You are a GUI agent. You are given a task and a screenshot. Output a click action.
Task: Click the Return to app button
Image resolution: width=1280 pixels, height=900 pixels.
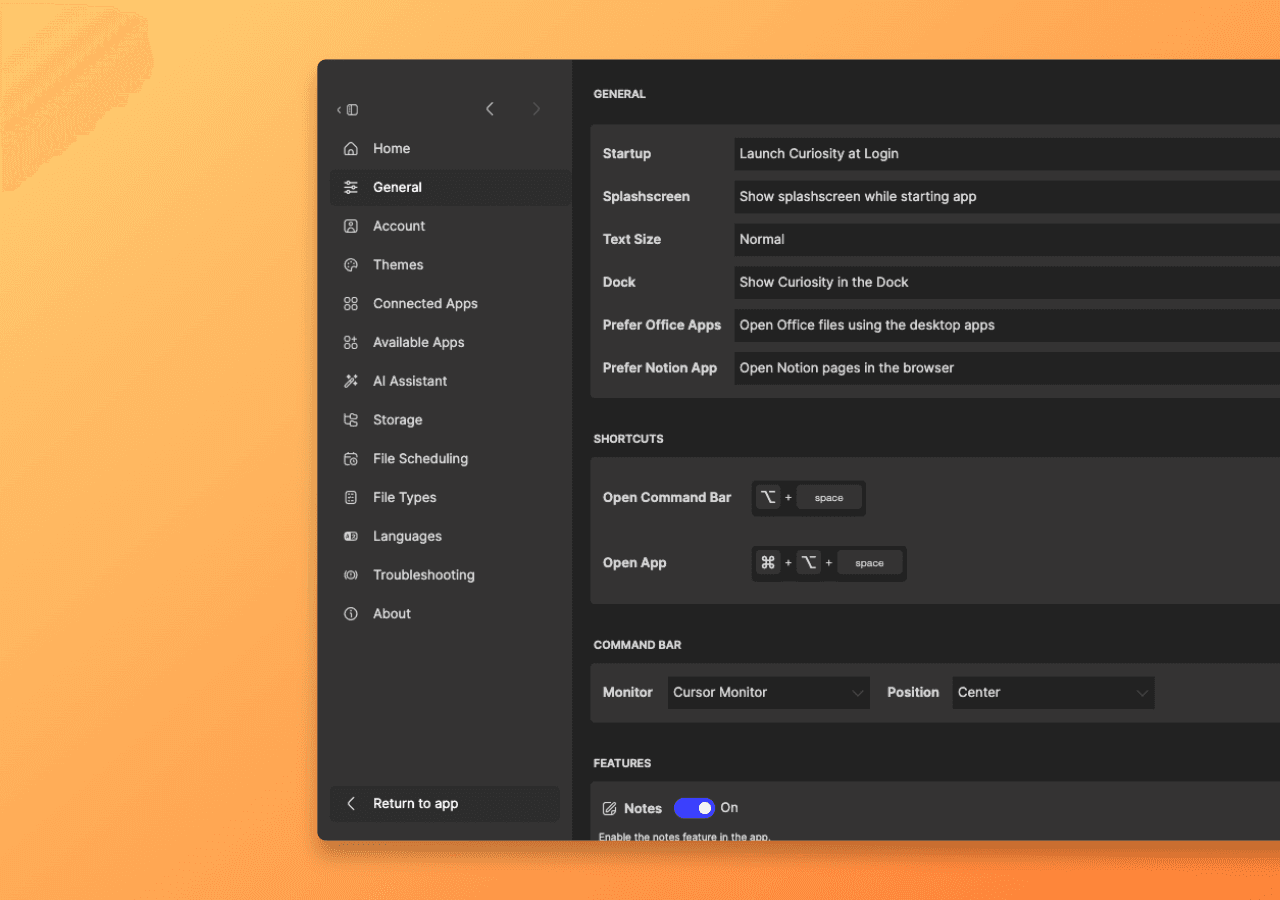445,804
